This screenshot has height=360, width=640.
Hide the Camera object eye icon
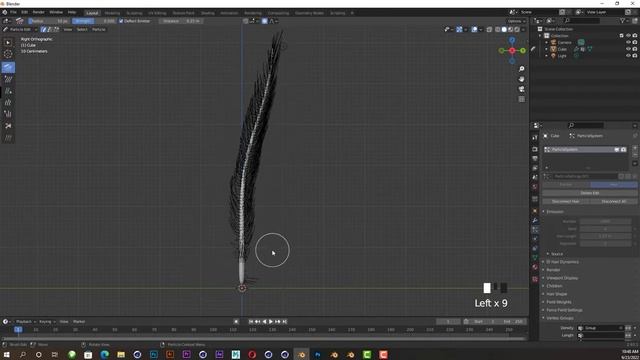628,42
